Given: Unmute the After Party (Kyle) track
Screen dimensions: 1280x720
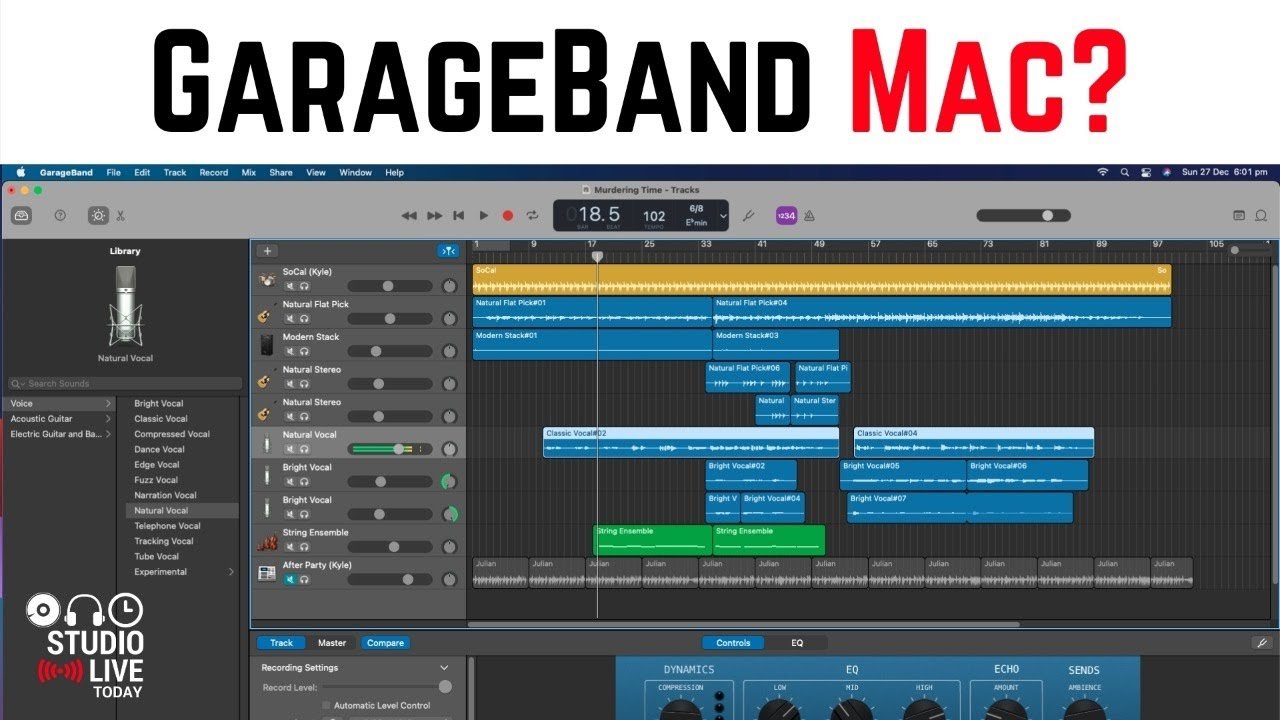Looking at the screenshot, I should coord(290,579).
